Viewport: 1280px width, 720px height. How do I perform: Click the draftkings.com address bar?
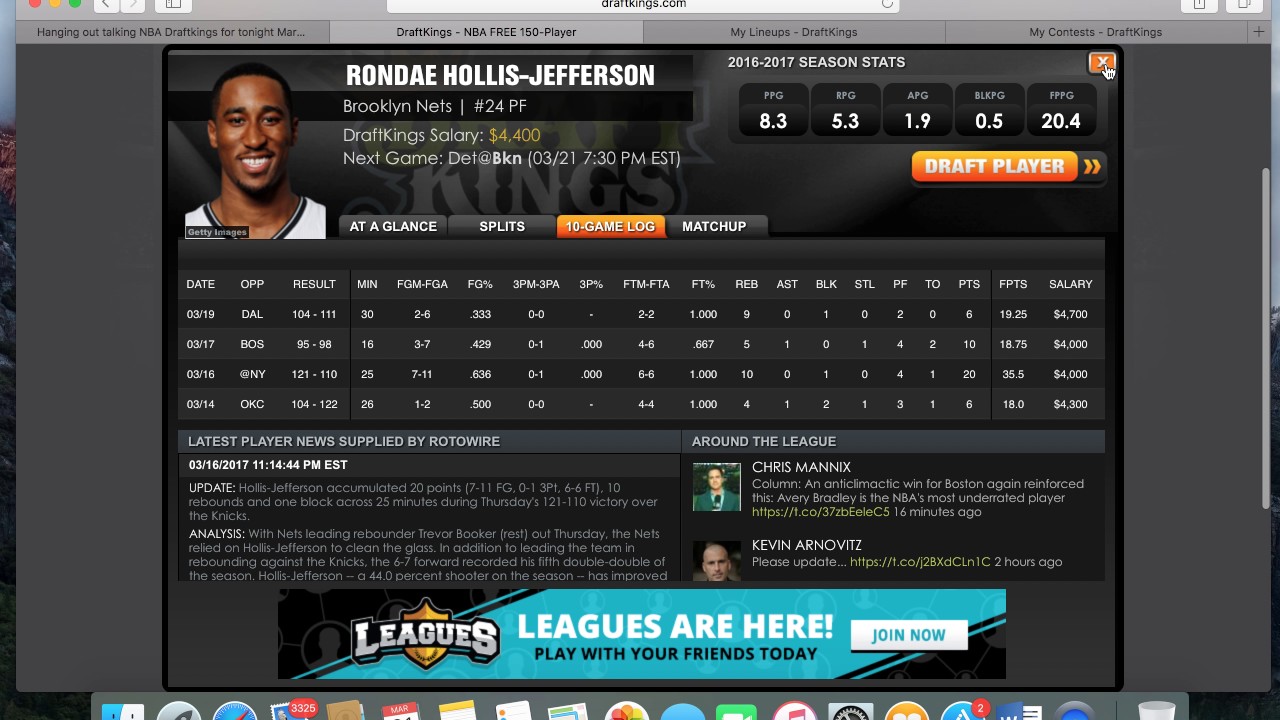click(x=643, y=4)
